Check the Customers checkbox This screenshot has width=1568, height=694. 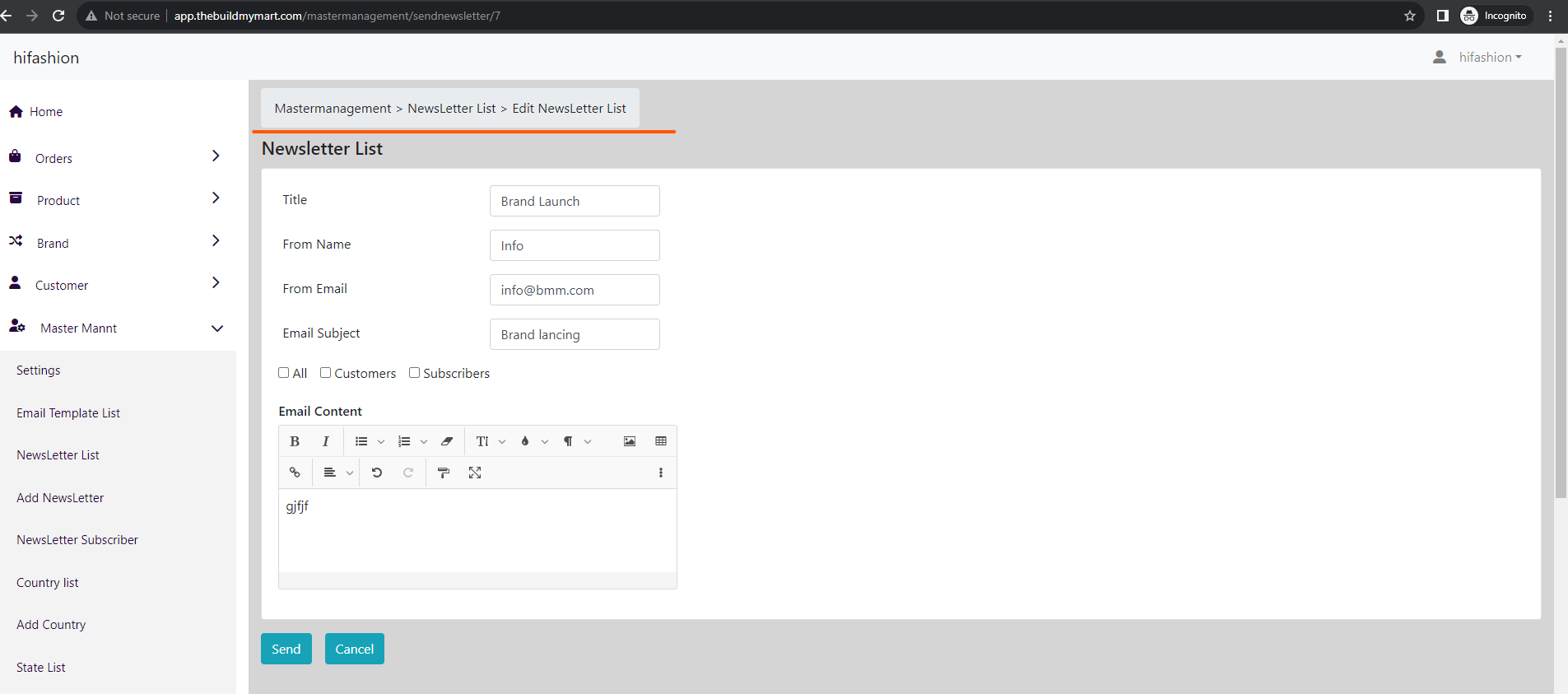326,373
